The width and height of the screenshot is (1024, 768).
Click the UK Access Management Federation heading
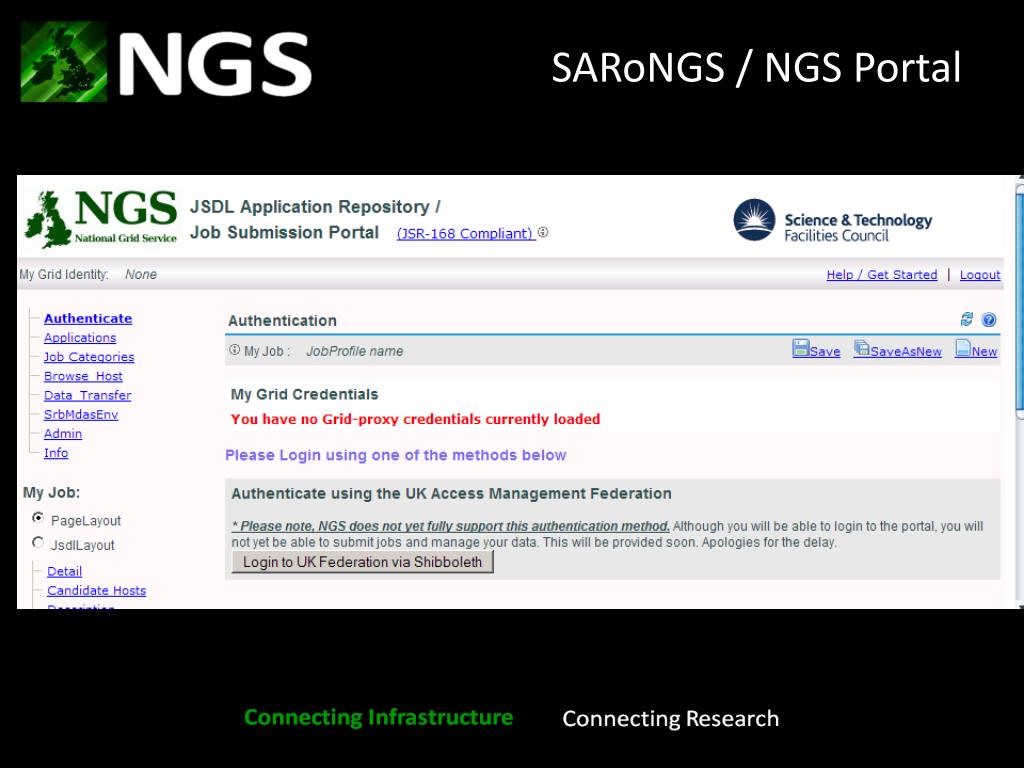click(x=451, y=494)
